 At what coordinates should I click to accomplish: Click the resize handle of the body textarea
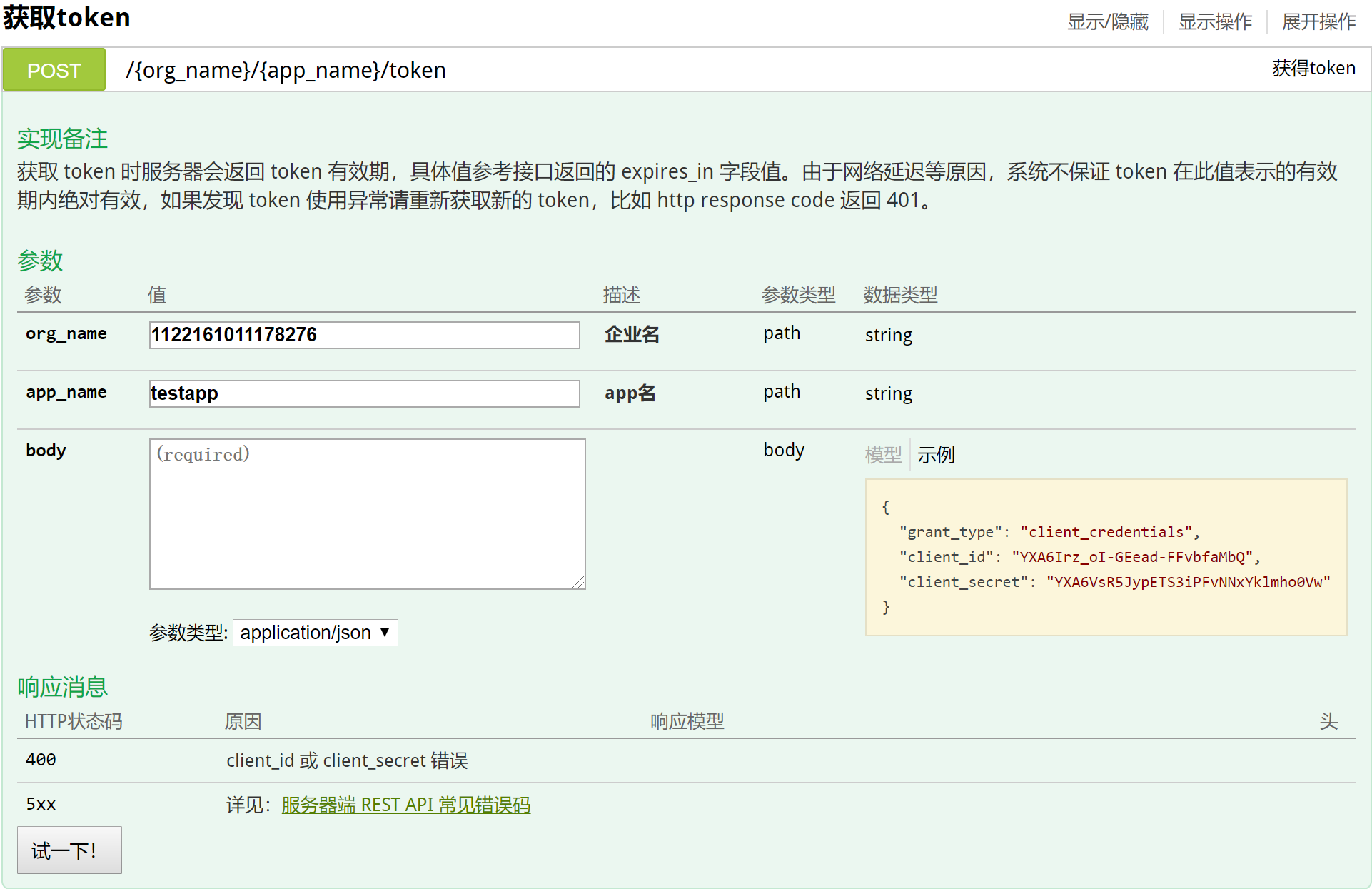(579, 583)
